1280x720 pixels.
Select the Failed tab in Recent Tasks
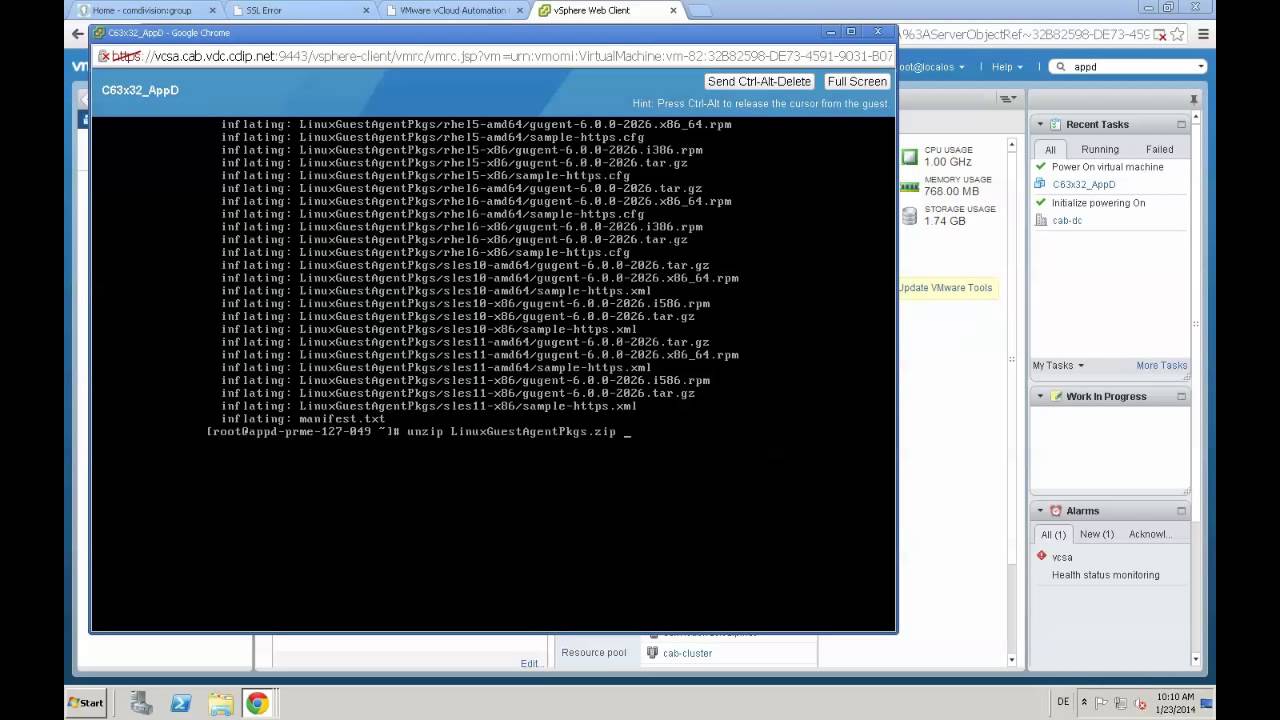click(x=1159, y=149)
